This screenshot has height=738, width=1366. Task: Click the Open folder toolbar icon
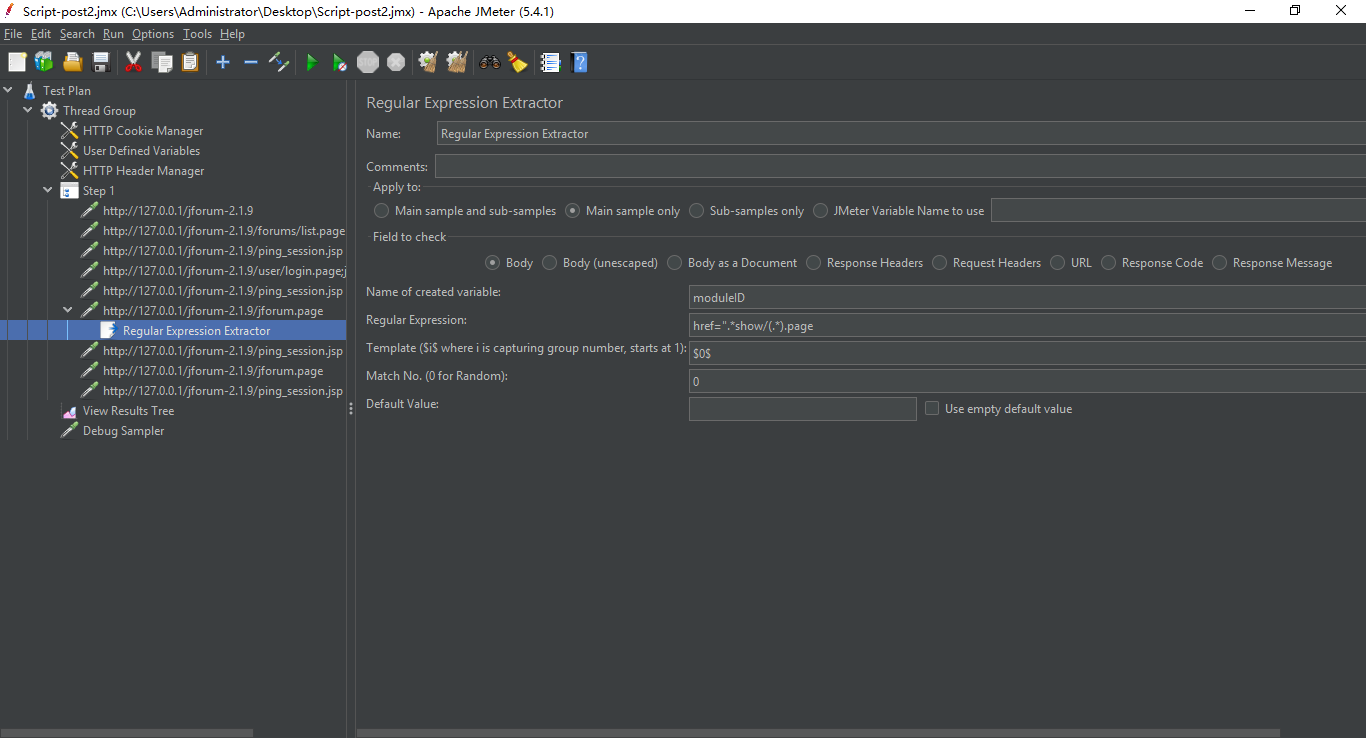tap(72, 62)
